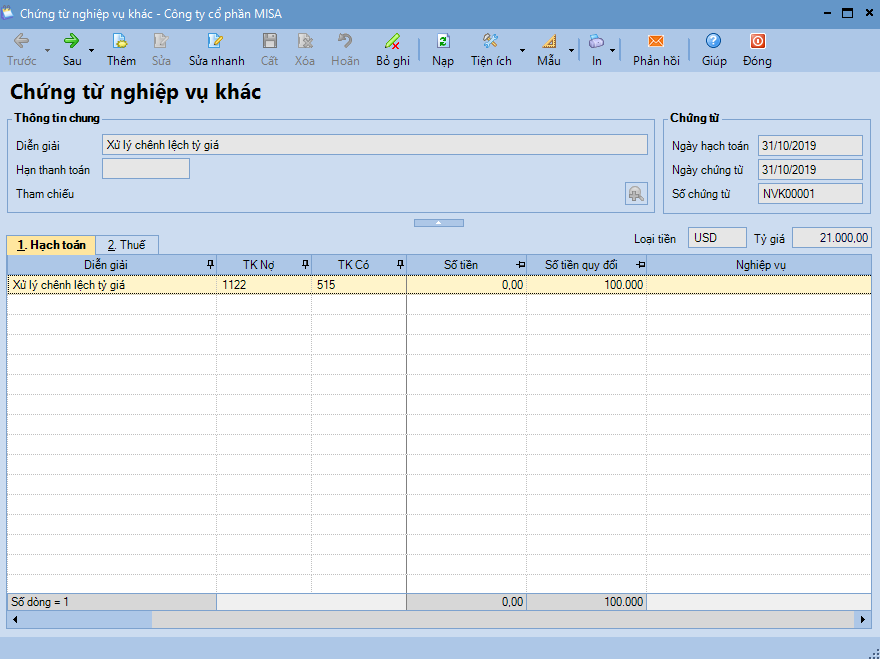Viewport: 880px width, 659px height.
Task: Click the Tham chiếu reference search icon
Action: 636,194
